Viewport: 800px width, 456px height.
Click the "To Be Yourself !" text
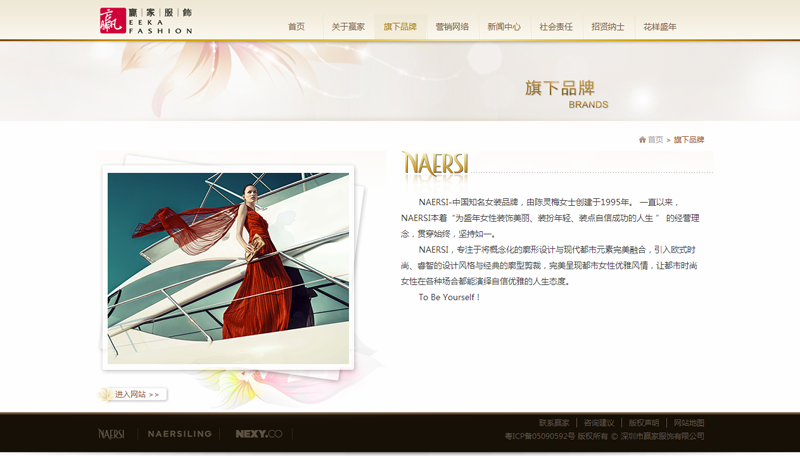[449, 297]
